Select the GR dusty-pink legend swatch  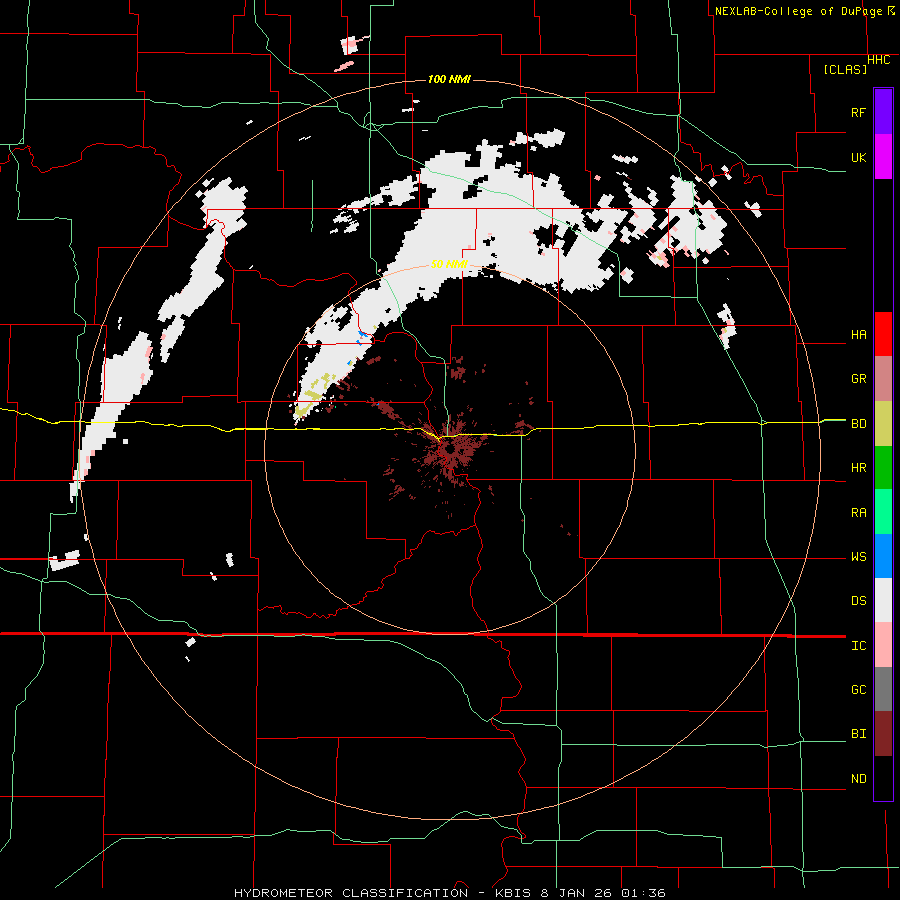click(883, 378)
